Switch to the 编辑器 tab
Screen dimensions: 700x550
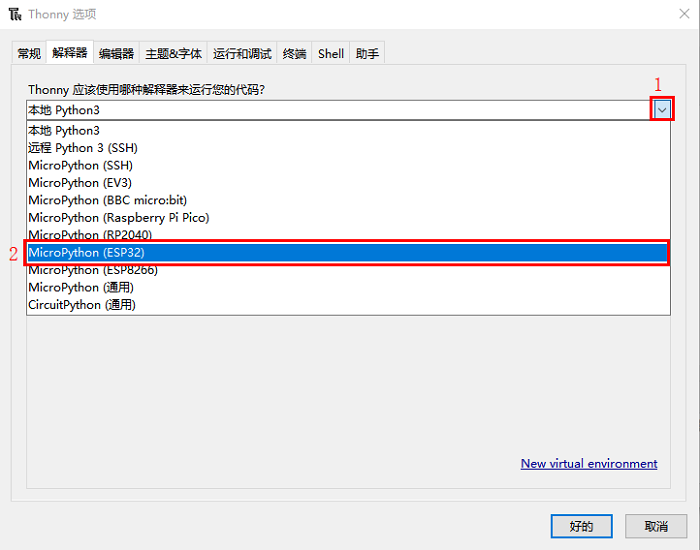(116, 54)
